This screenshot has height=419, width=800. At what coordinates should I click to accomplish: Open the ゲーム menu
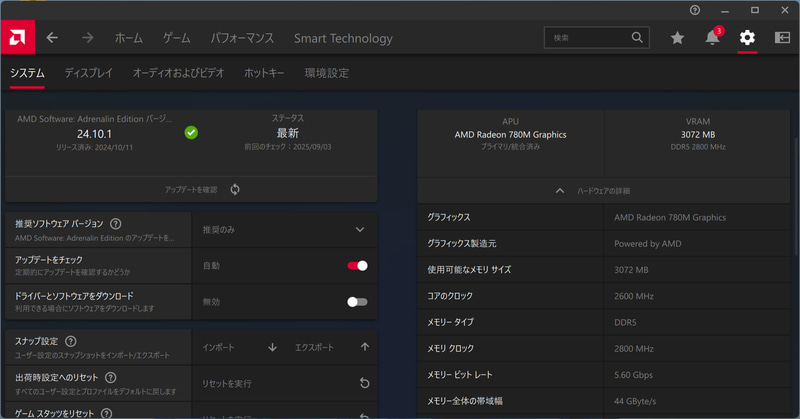(177, 38)
